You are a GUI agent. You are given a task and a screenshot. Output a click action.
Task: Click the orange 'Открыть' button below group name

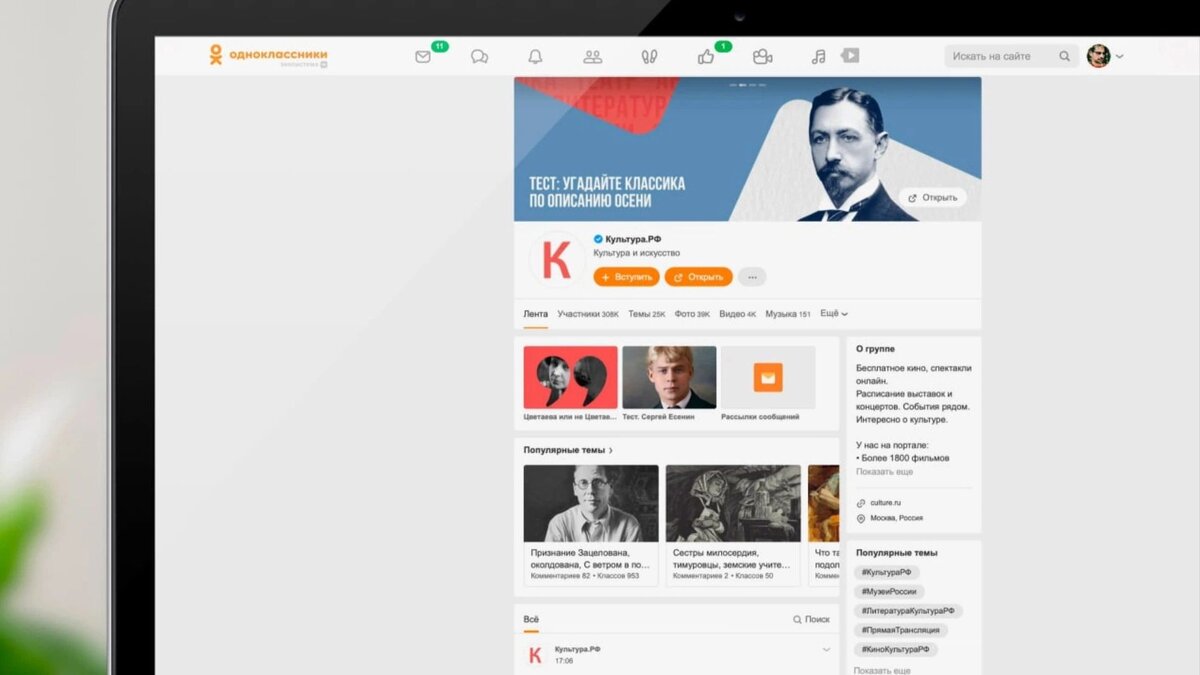click(x=699, y=277)
